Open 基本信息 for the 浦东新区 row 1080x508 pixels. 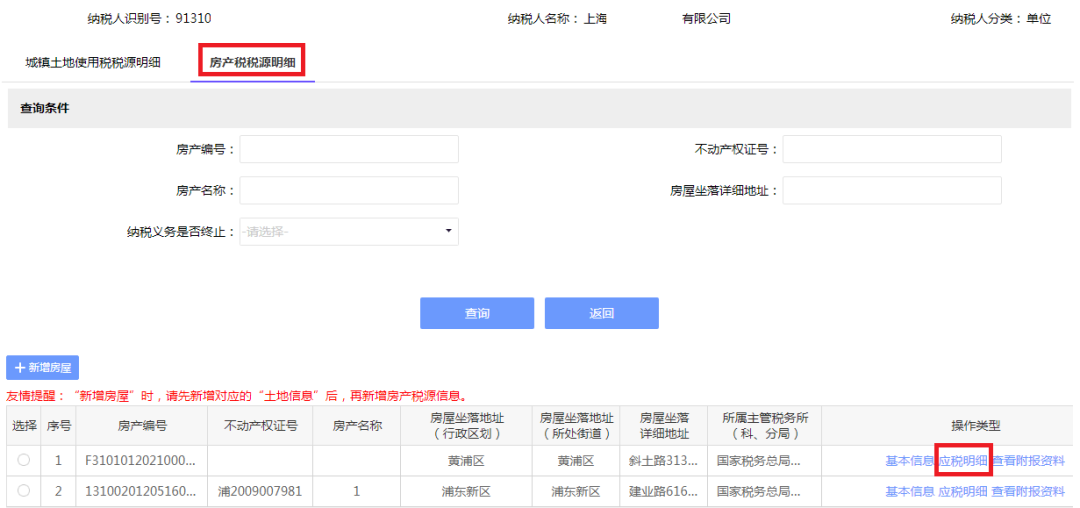point(909,491)
